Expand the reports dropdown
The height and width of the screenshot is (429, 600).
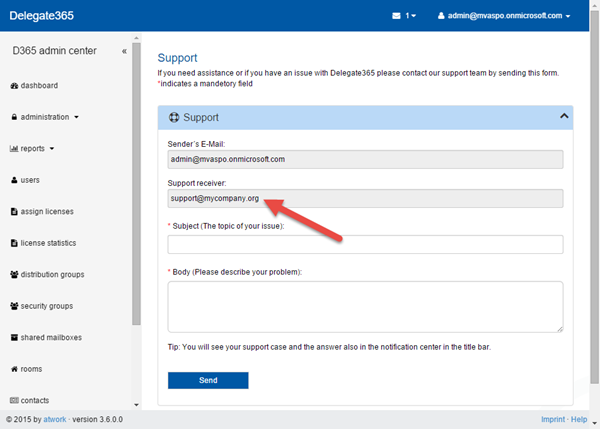pyautogui.click(x=33, y=149)
